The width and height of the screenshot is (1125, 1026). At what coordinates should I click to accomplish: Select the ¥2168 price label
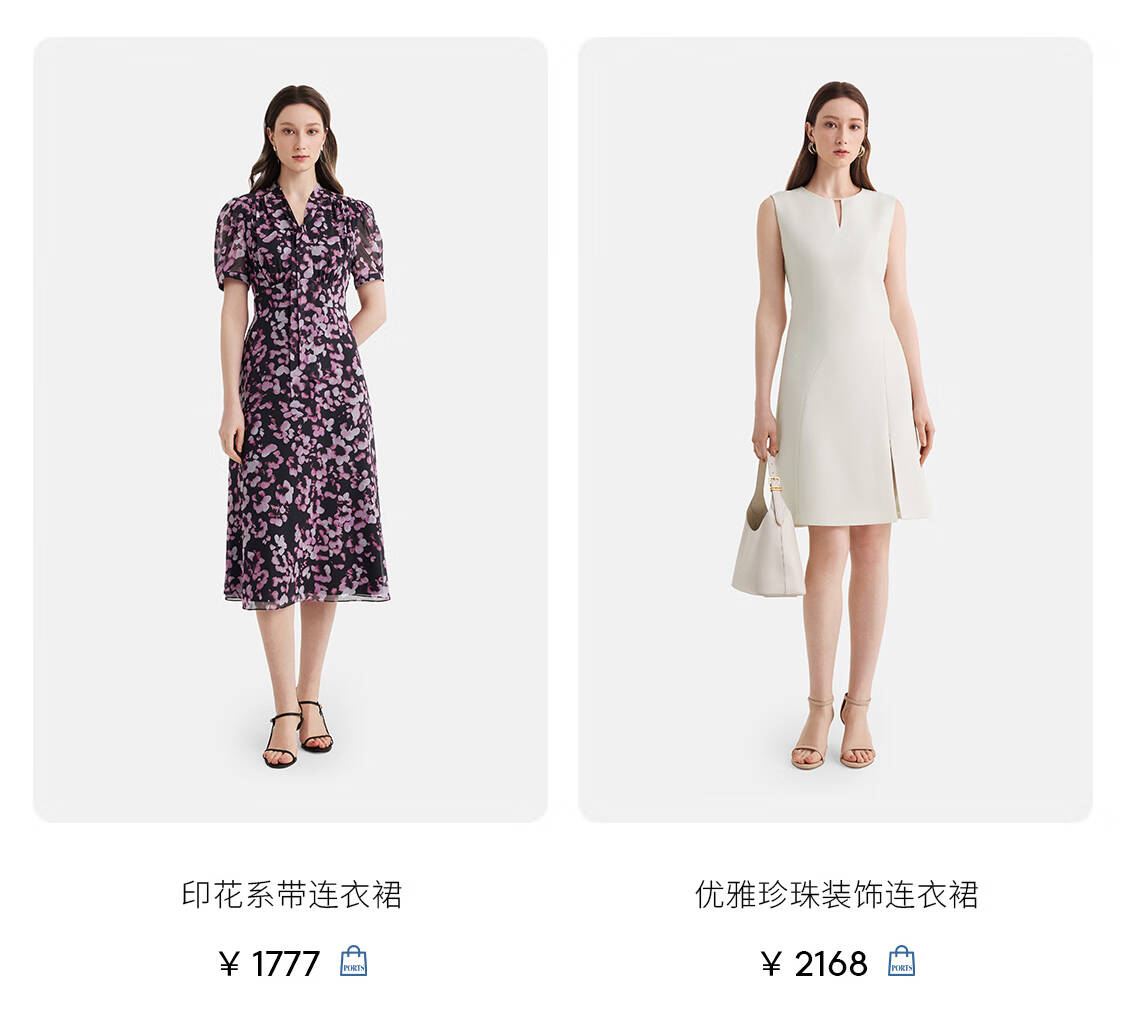(814, 964)
